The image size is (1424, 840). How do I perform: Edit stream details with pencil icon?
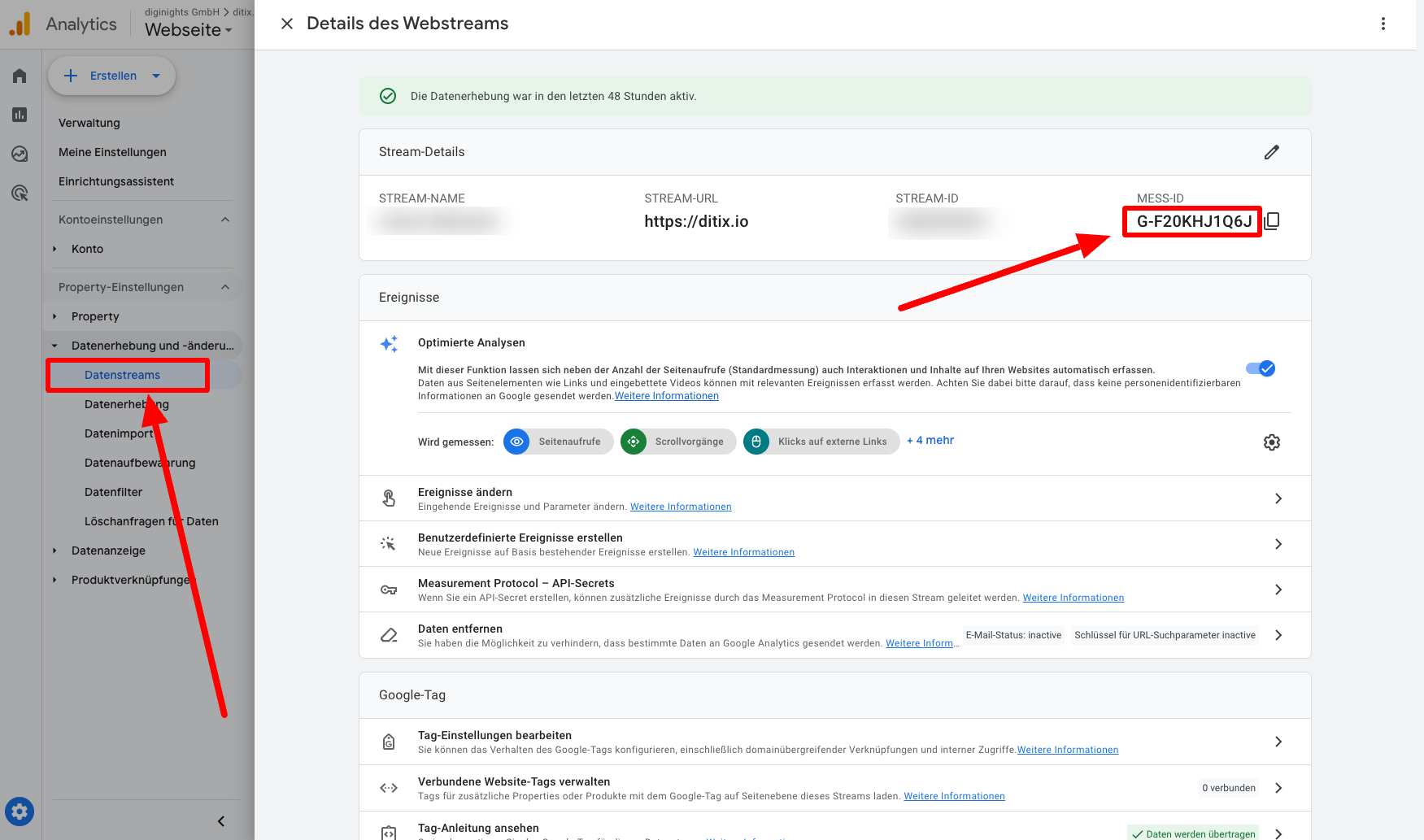pos(1272,152)
